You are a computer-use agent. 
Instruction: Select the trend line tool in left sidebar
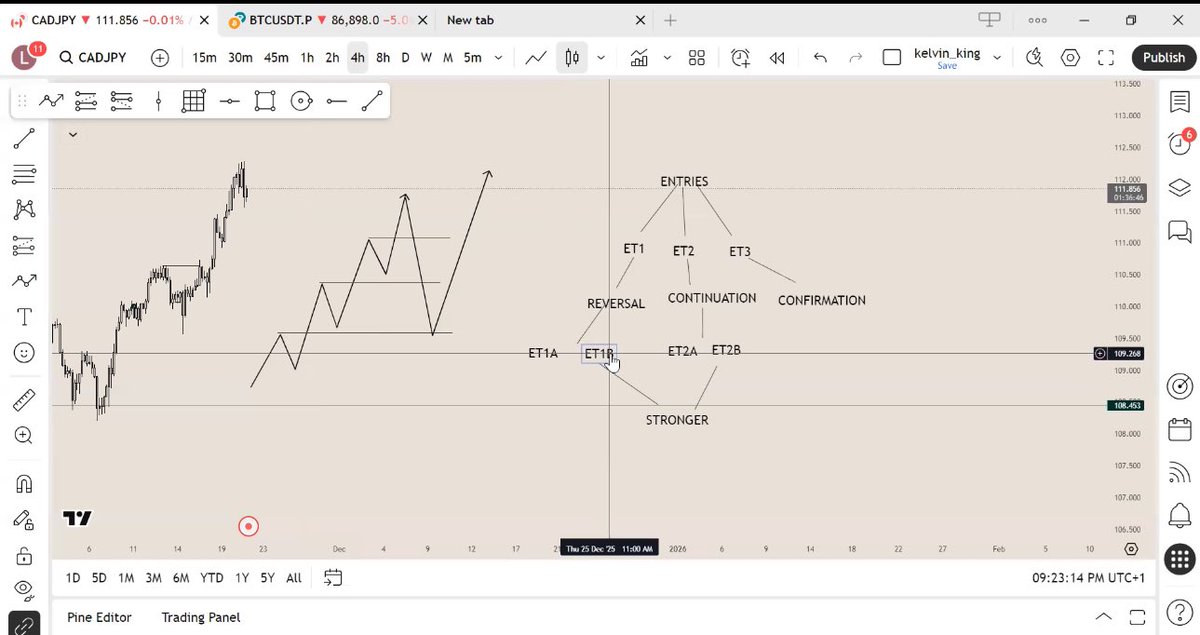point(24,139)
